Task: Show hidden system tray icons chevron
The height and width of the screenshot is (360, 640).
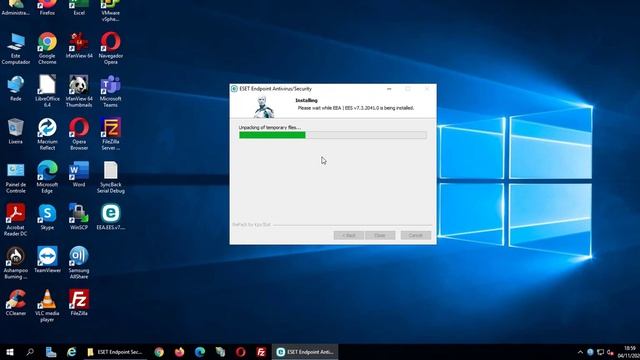Action: pos(580,352)
